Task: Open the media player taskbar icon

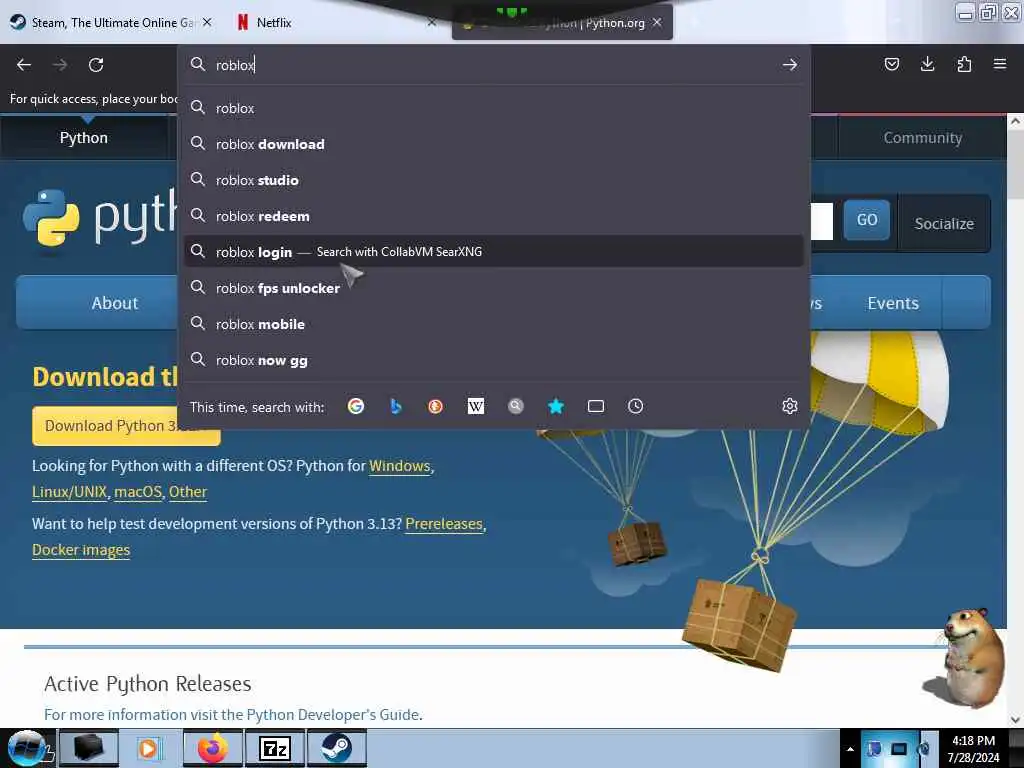Action: [x=148, y=748]
